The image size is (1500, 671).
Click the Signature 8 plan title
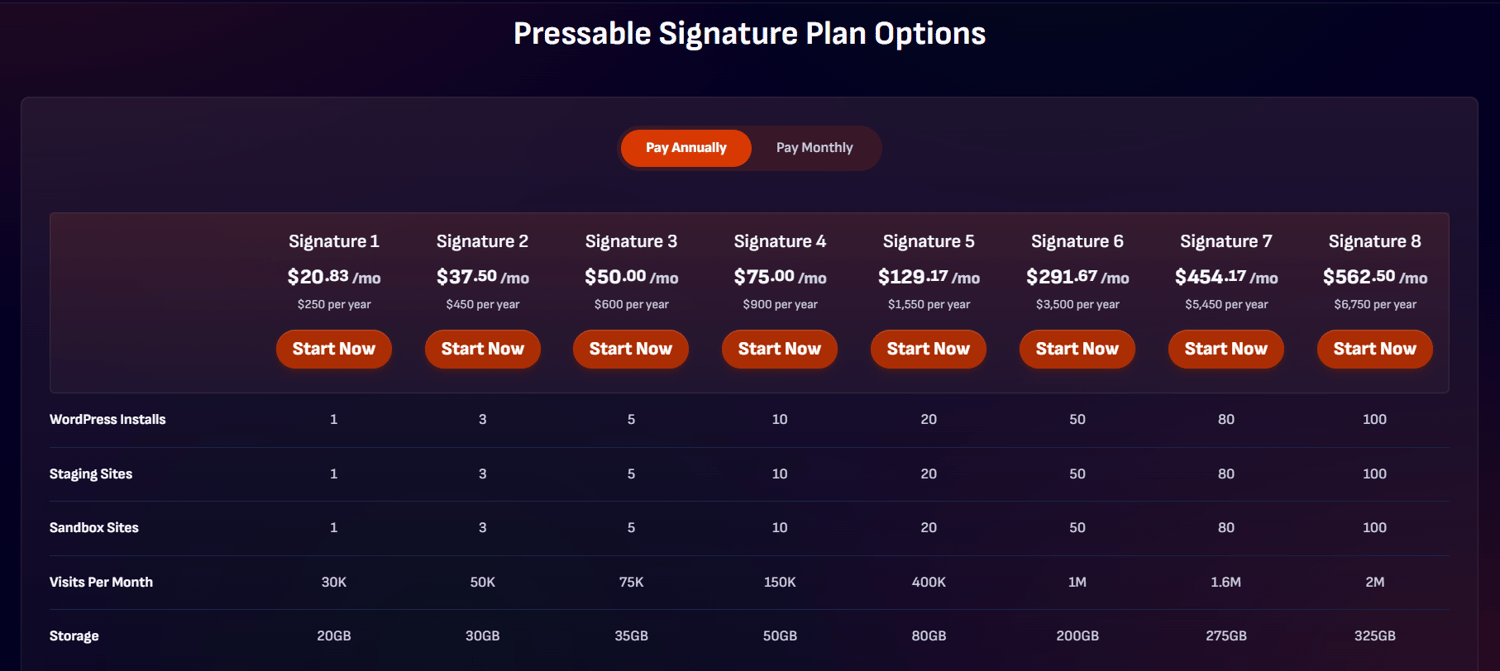coord(1374,241)
